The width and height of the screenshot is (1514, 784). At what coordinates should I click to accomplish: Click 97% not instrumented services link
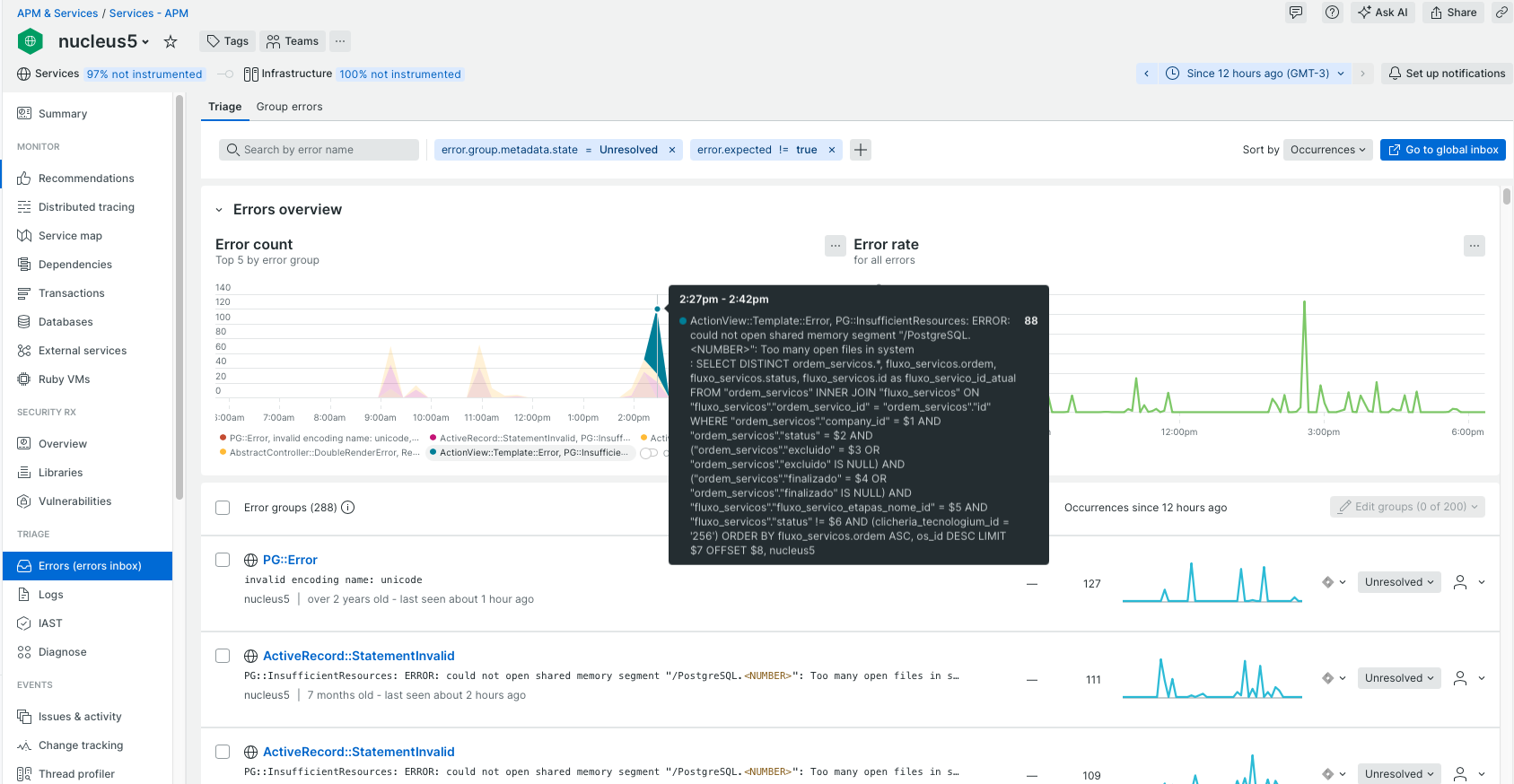[144, 74]
